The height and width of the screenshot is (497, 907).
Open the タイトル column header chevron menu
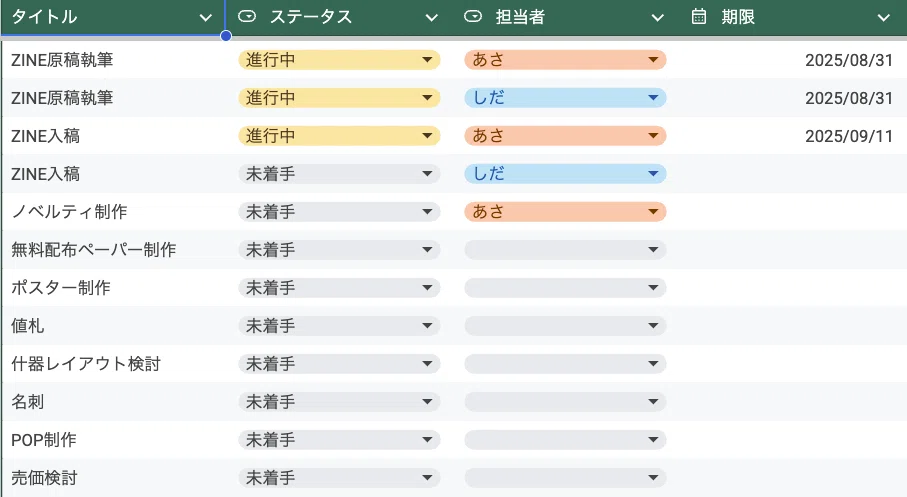click(x=205, y=18)
